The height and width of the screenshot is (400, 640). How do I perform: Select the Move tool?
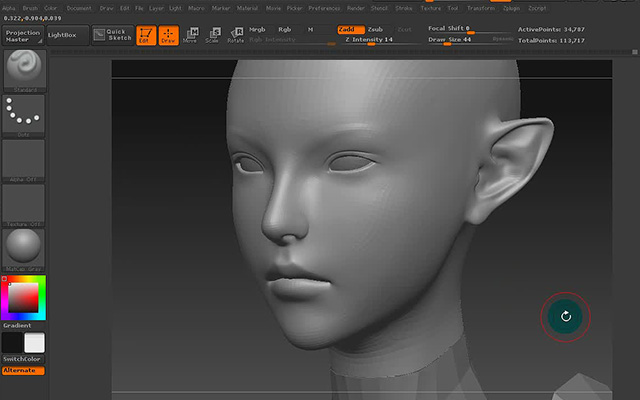[191, 36]
